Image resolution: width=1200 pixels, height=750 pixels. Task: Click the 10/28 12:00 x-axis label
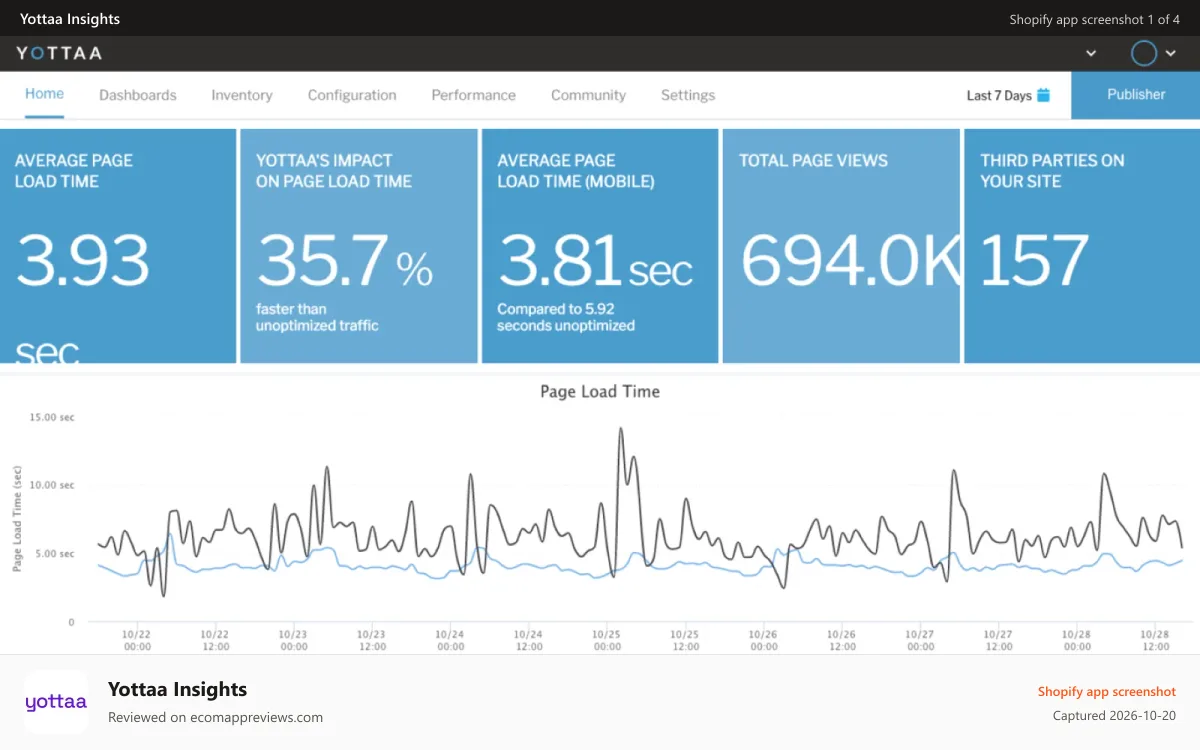click(x=1155, y=640)
